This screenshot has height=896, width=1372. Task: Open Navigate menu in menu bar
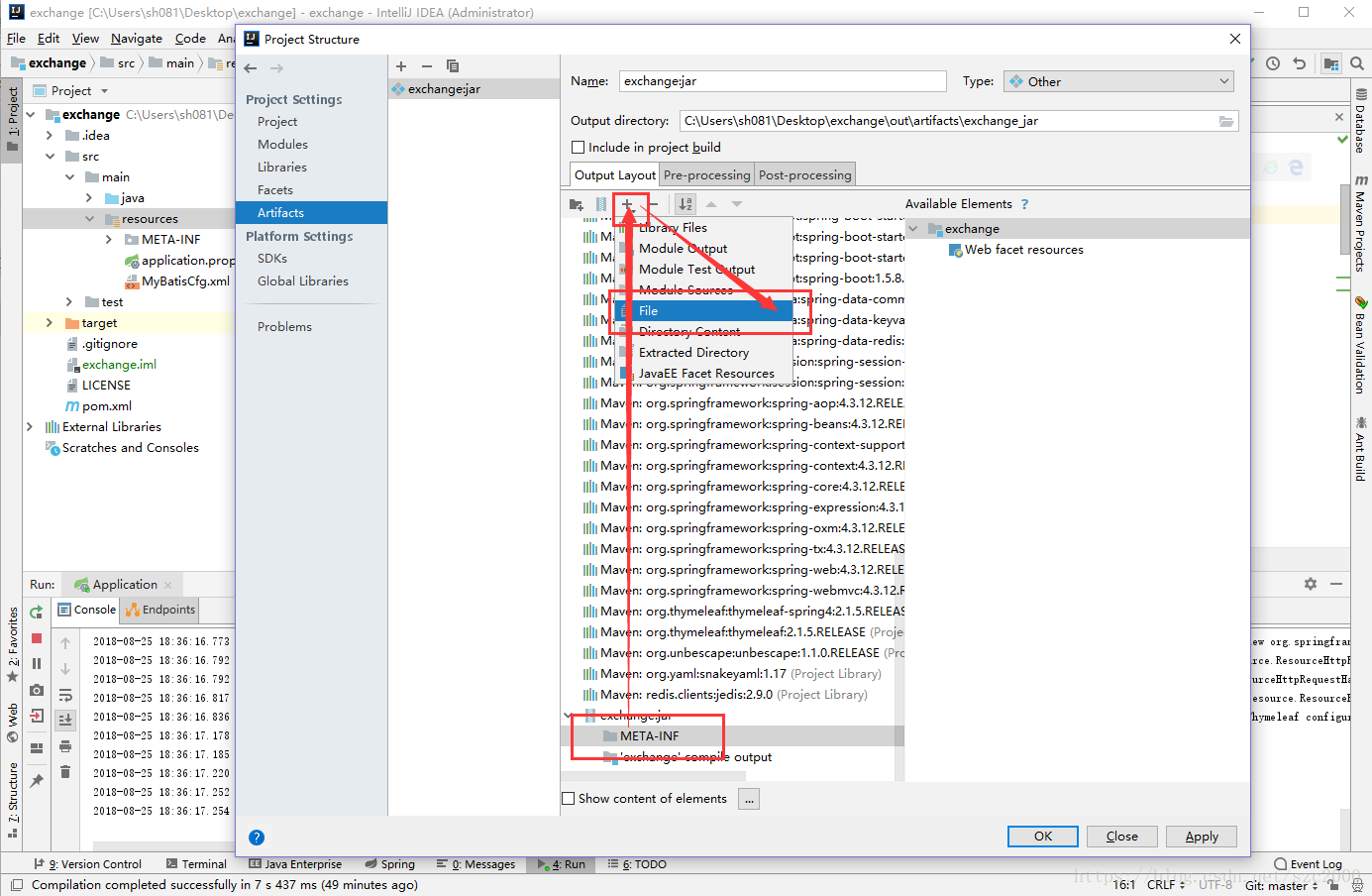[x=137, y=39]
